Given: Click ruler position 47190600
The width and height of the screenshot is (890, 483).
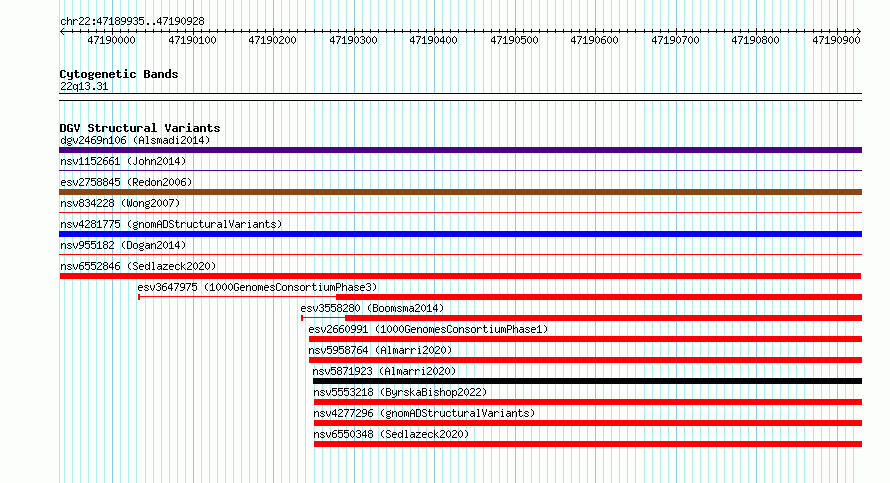Looking at the screenshot, I should point(595,40).
